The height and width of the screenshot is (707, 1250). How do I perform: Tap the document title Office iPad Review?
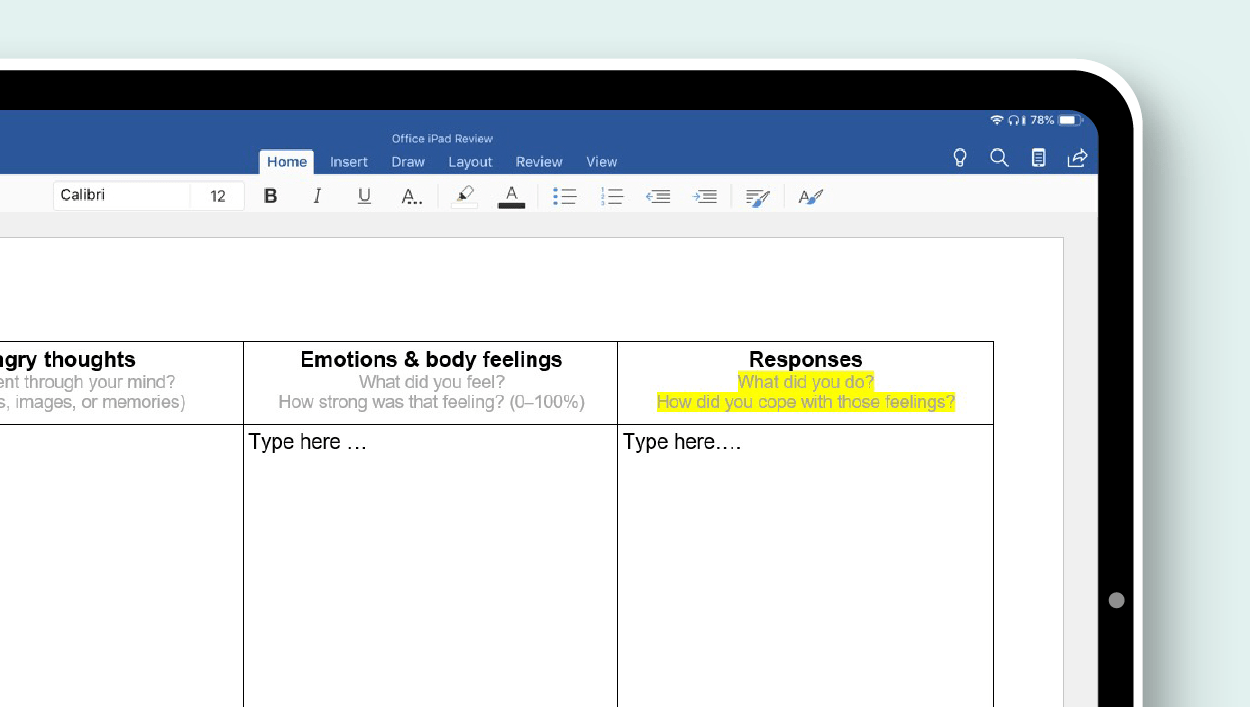click(x=442, y=139)
